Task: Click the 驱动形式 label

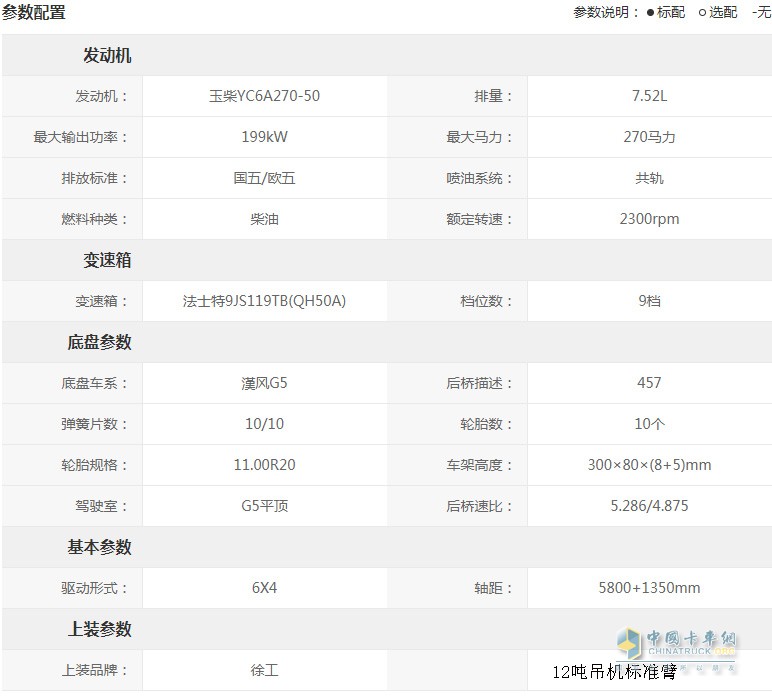Action: pos(95,588)
